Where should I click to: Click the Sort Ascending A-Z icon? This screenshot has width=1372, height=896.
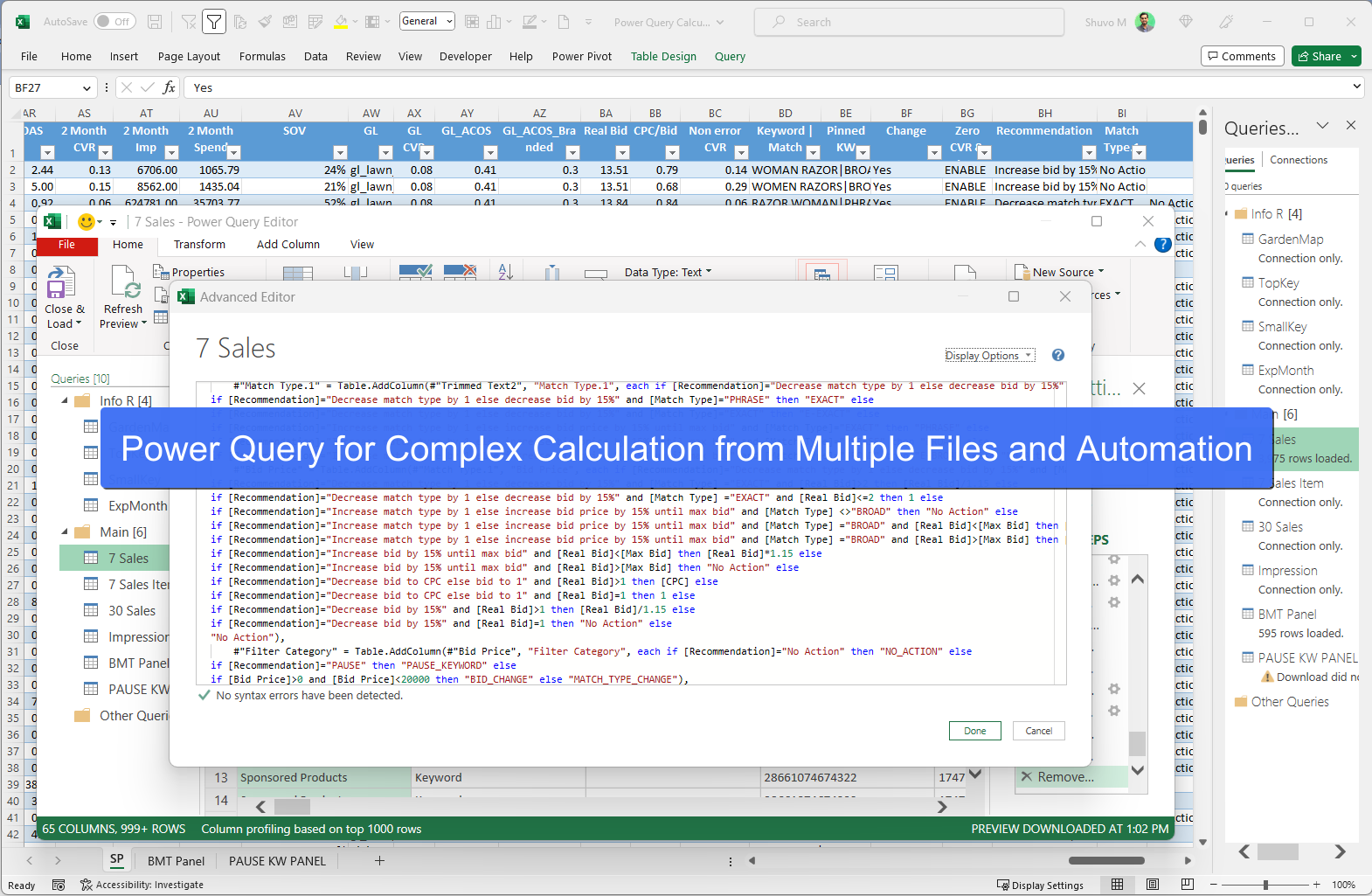(x=505, y=273)
